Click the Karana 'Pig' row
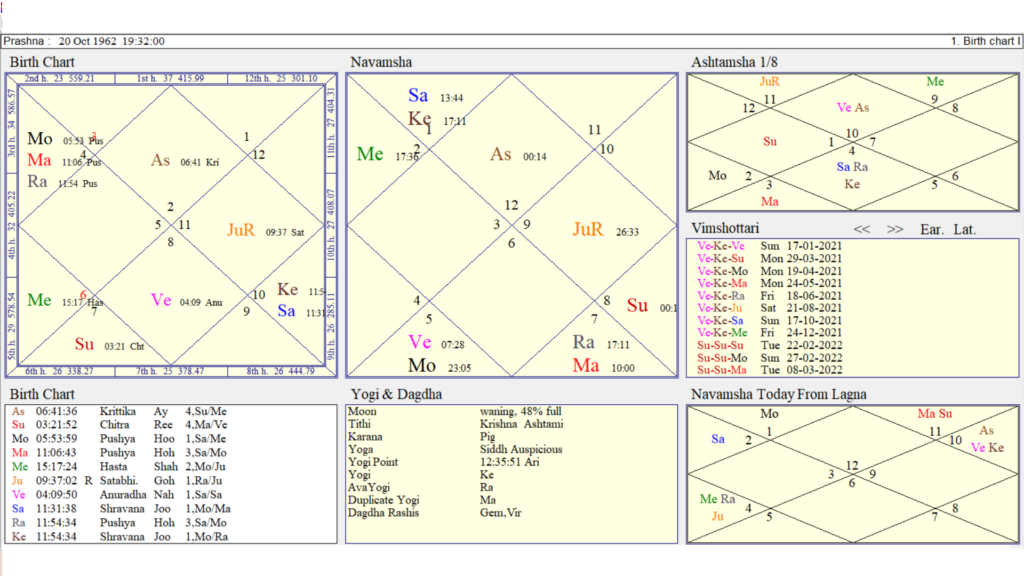1024x576 pixels. coord(422,437)
